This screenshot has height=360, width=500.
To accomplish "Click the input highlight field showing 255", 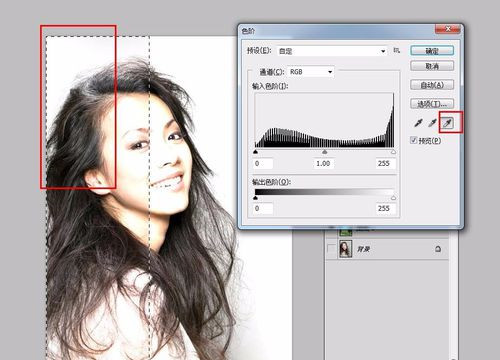I will 386,164.
